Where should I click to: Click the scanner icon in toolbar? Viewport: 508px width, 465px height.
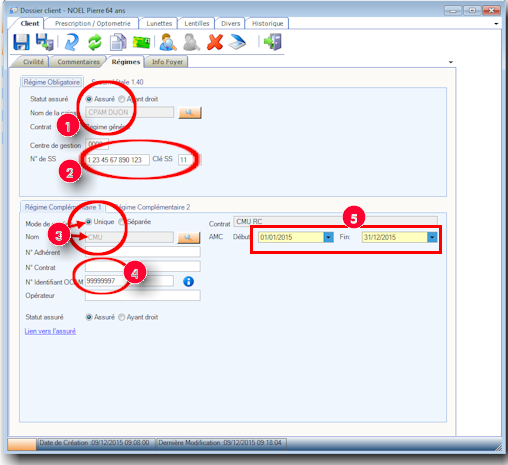[237, 42]
